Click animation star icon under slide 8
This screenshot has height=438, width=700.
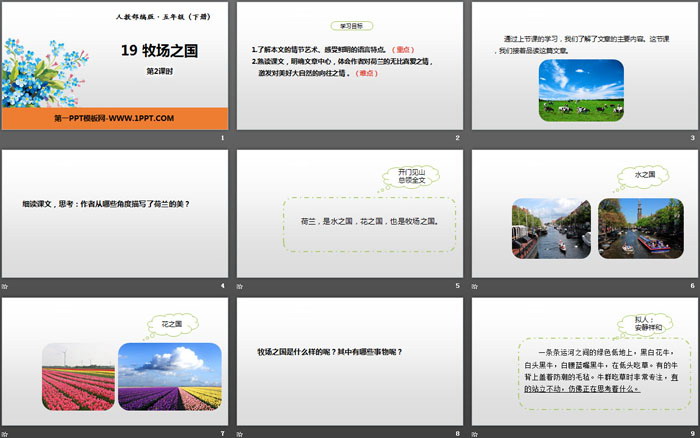[240, 434]
